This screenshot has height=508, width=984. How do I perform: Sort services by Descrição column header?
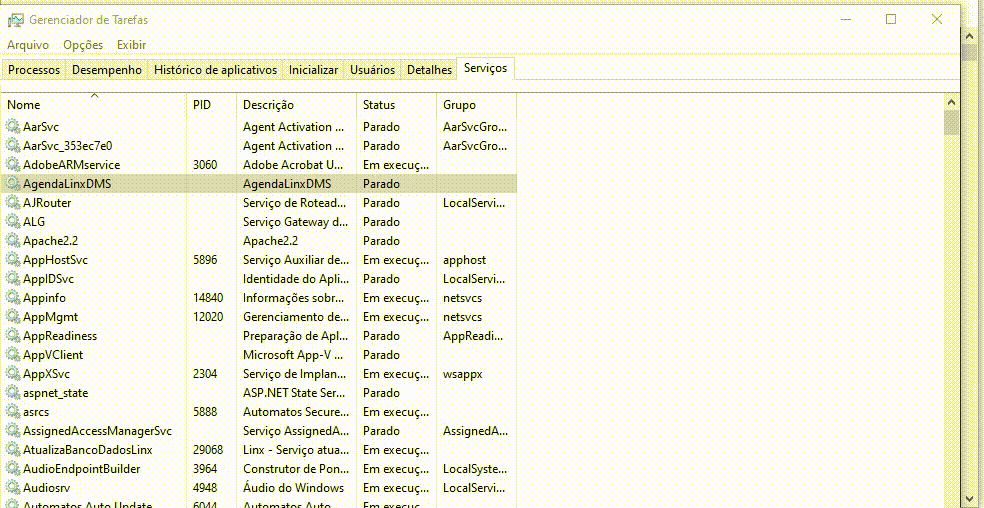pos(296,105)
